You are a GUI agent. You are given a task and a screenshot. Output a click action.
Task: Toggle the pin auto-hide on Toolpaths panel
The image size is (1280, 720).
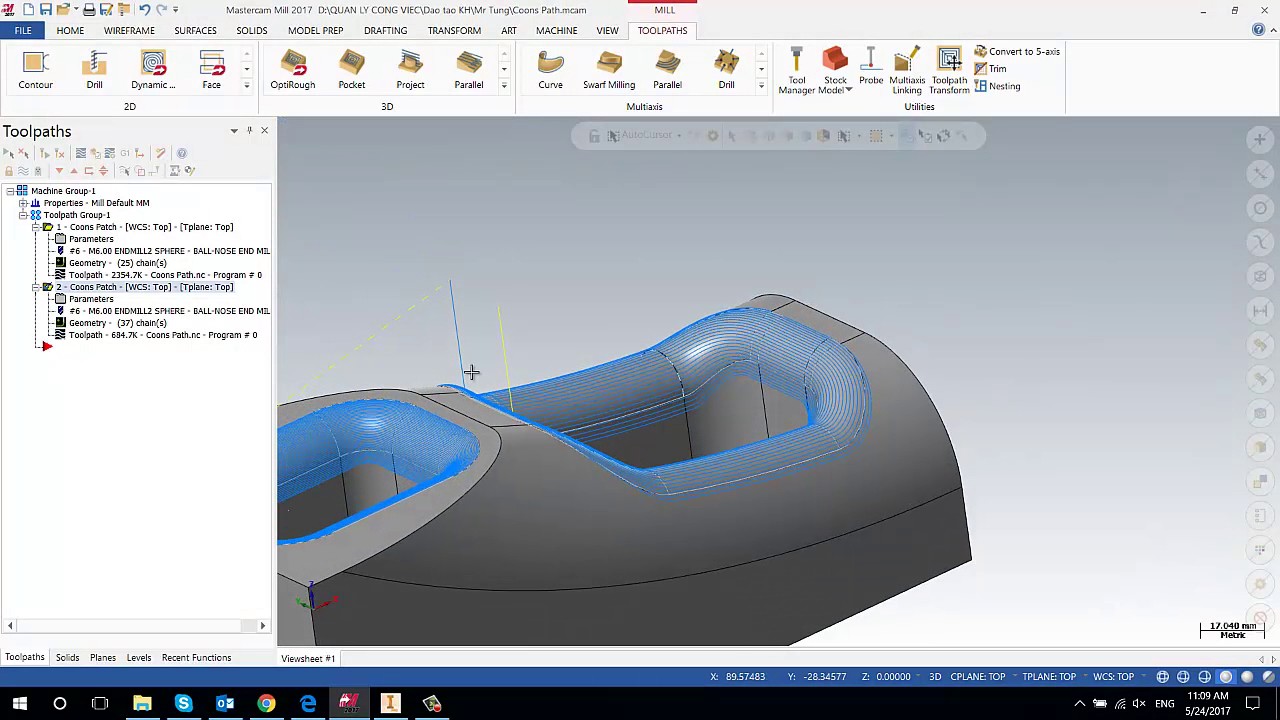point(249,131)
